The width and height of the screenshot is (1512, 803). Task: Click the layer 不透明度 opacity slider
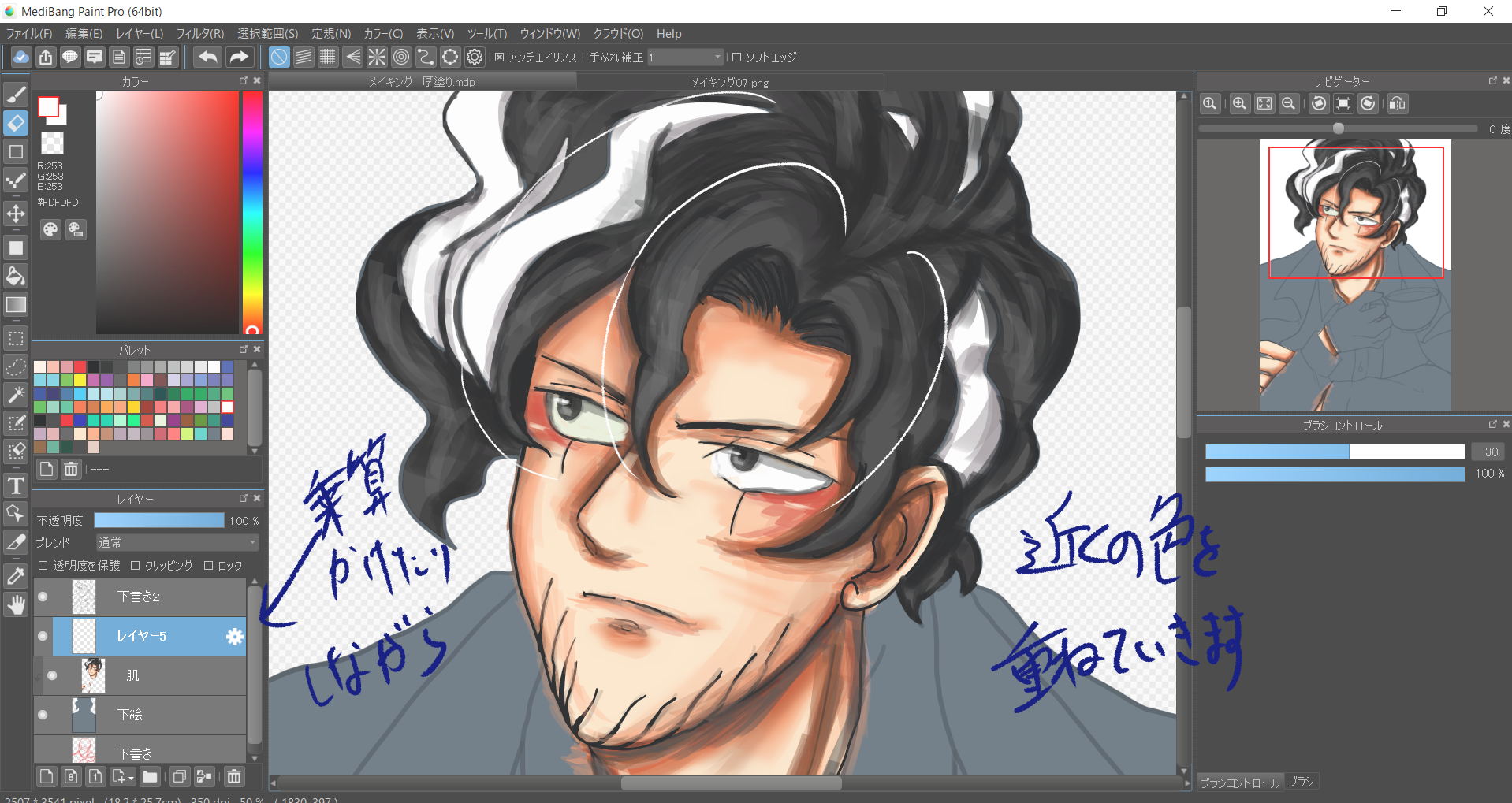159,521
